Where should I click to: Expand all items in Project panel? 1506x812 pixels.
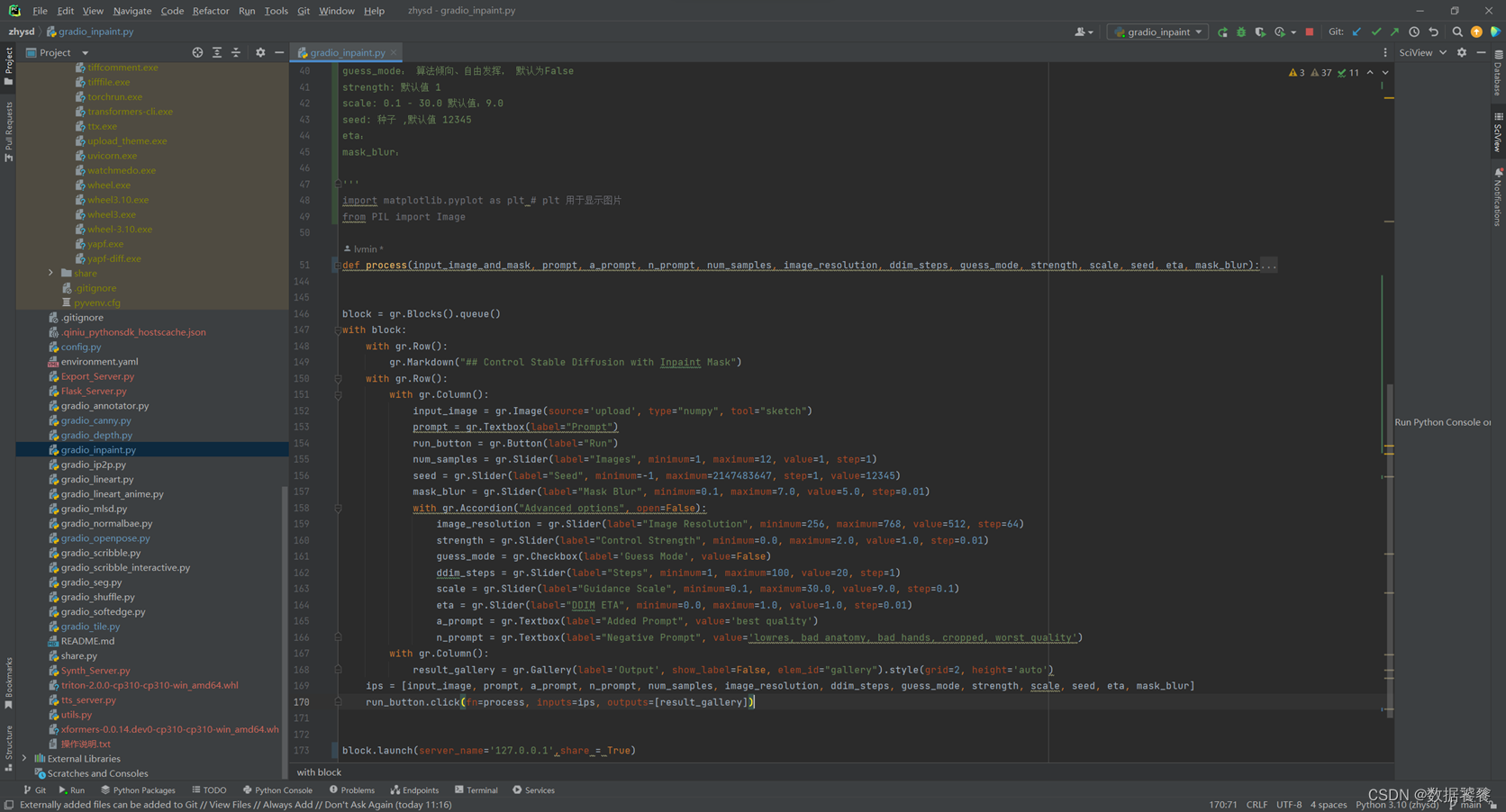click(x=217, y=53)
